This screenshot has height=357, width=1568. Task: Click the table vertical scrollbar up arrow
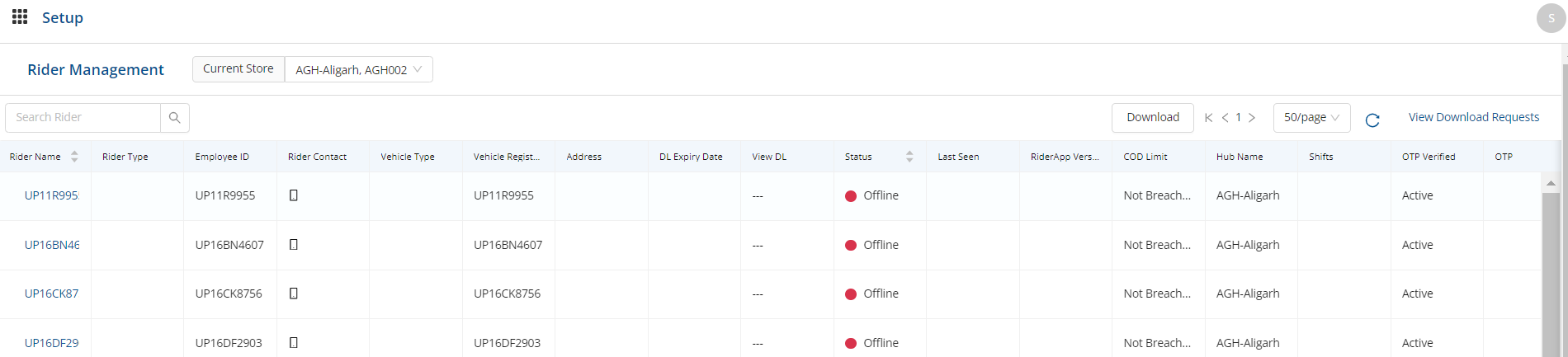tap(1551, 183)
